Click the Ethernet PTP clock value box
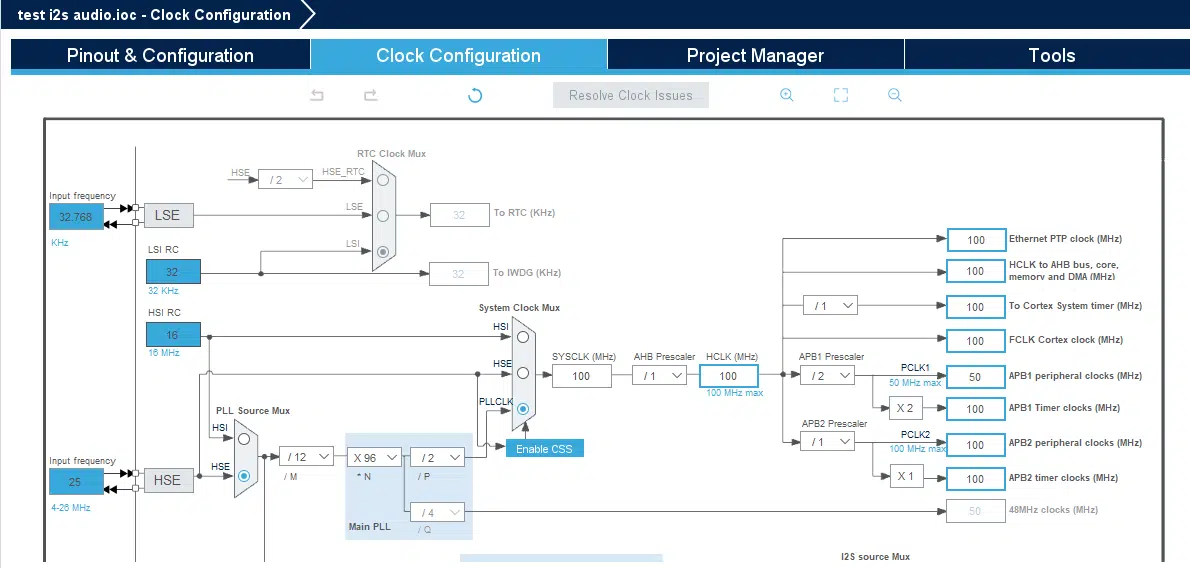This screenshot has width=1190, height=568. click(x=975, y=240)
